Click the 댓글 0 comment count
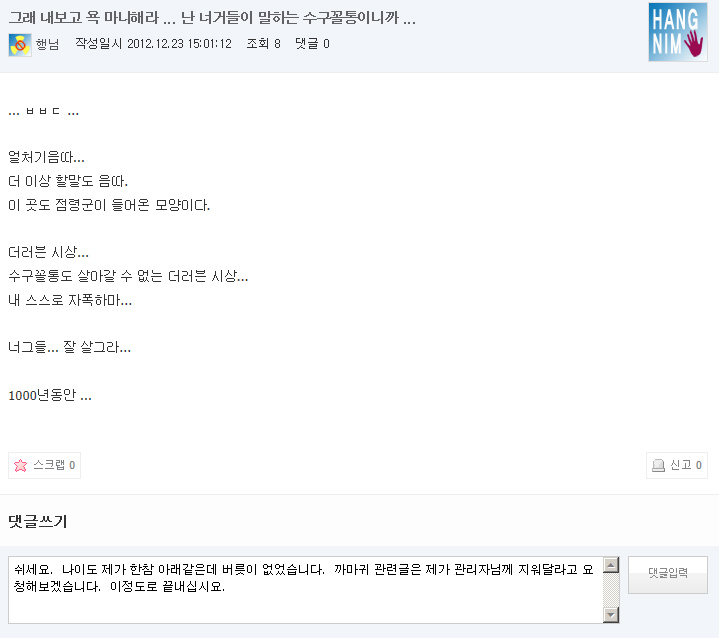This screenshot has width=719, height=638. click(x=312, y=44)
